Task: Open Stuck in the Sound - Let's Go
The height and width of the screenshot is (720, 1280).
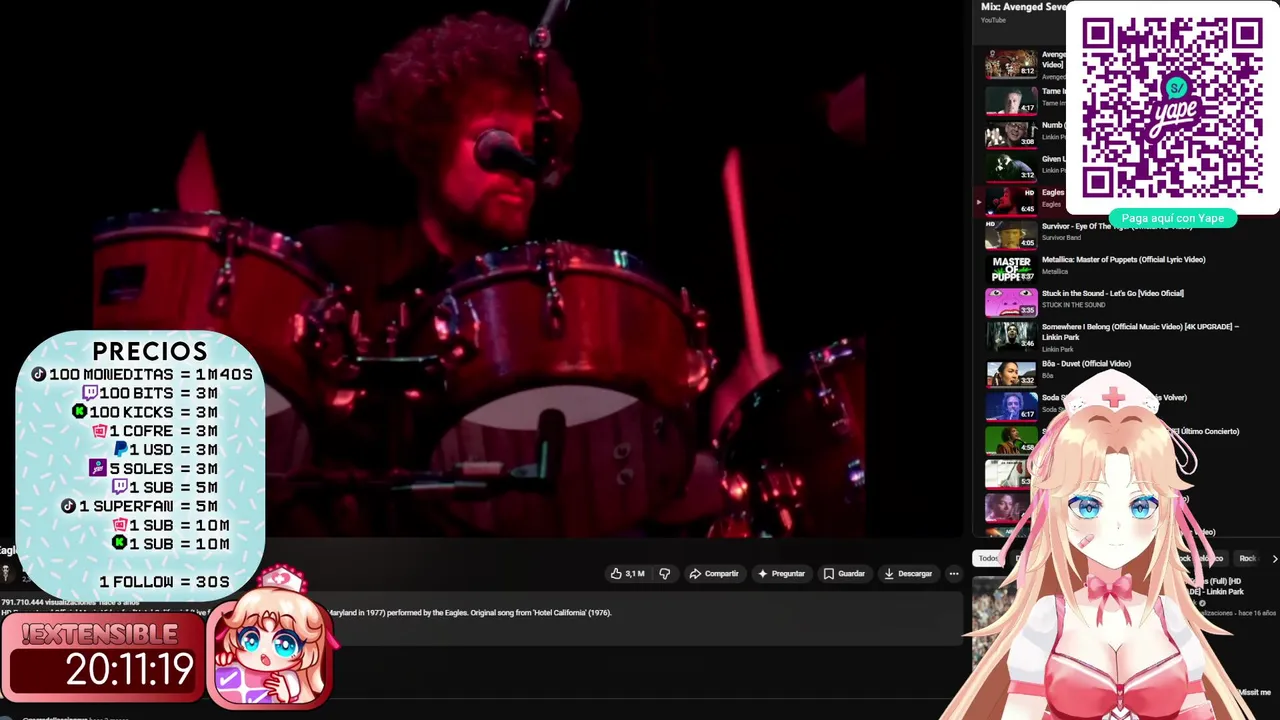Action: click(x=1112, y=293)
